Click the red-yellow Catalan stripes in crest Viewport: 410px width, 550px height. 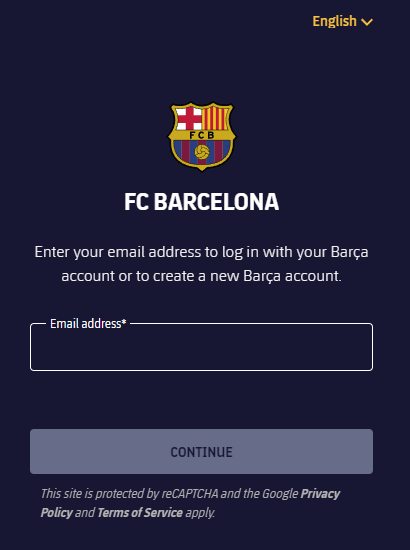215,119
